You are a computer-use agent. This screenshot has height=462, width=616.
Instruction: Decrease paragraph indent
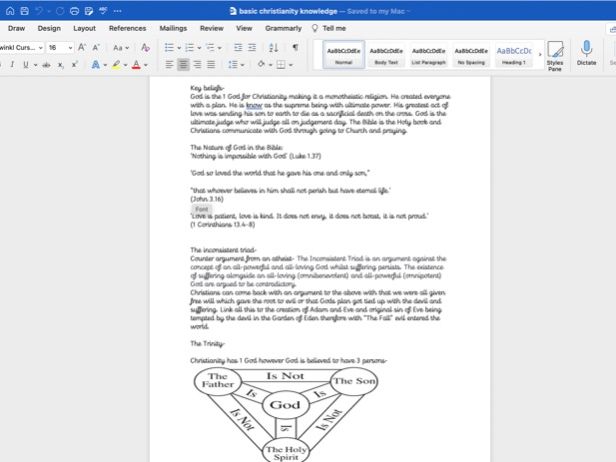[x=238, y=48]
